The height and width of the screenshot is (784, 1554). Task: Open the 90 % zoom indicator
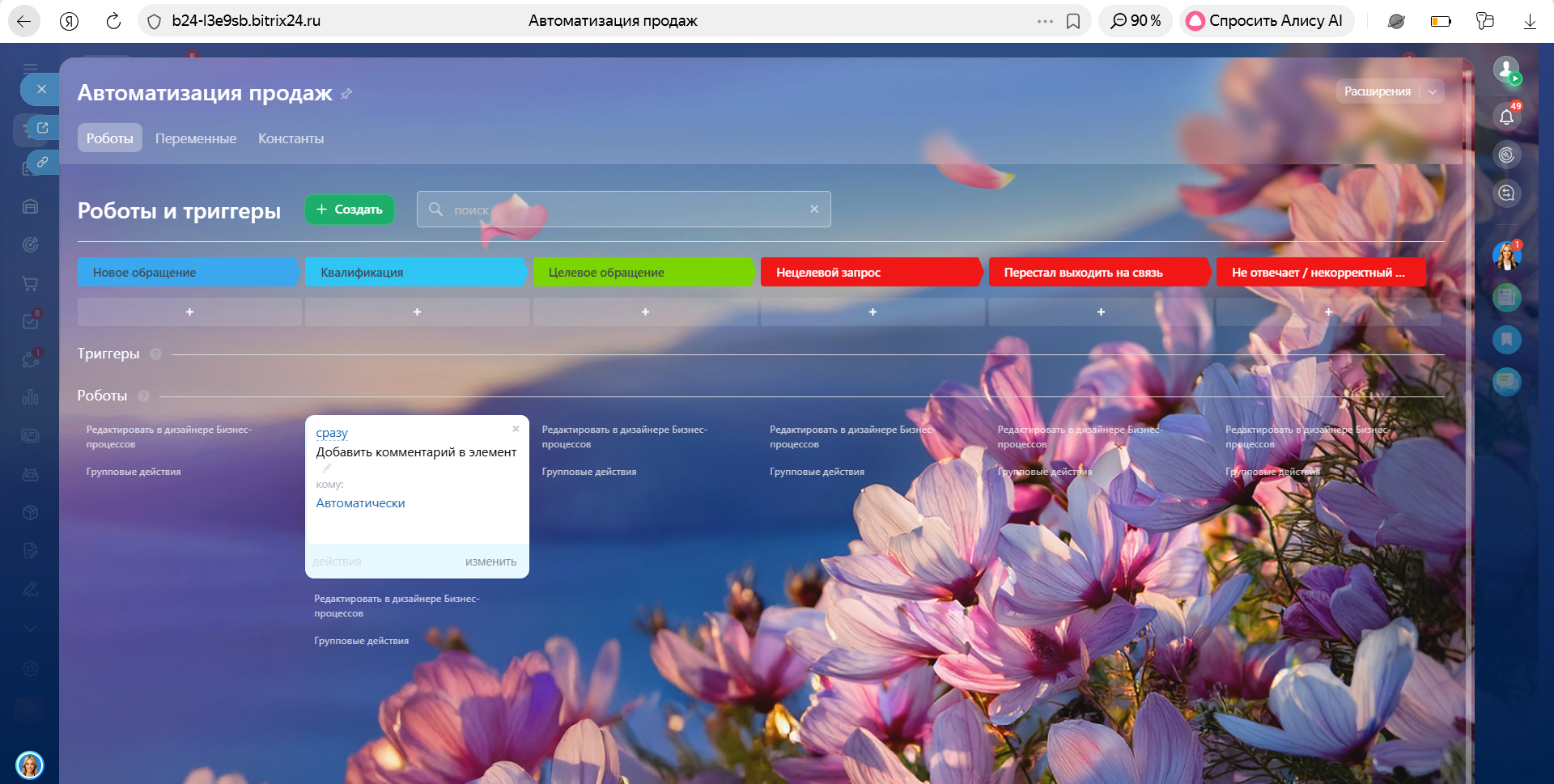[1136, 21]
